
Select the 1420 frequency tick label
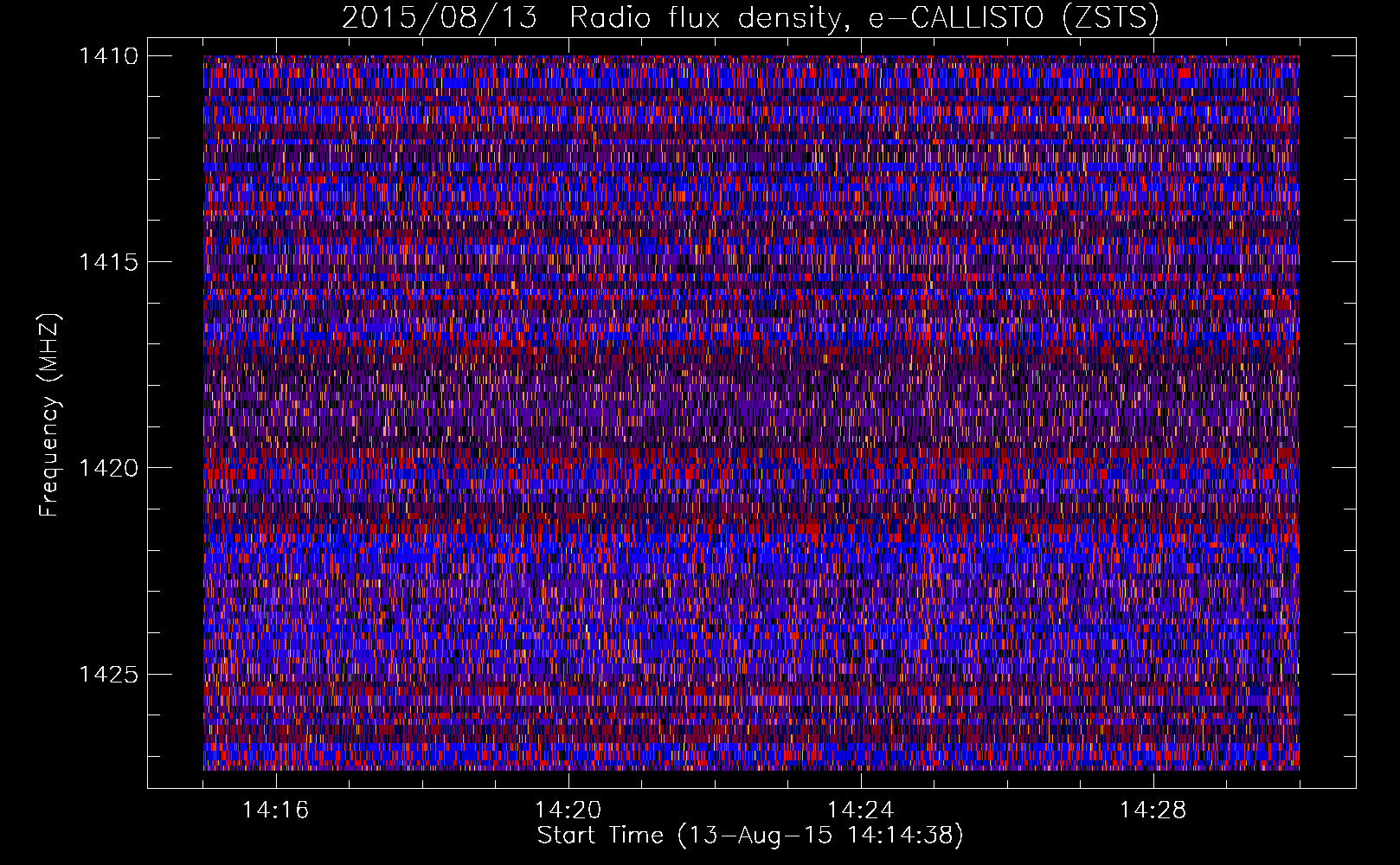click(x=108, y=468)
